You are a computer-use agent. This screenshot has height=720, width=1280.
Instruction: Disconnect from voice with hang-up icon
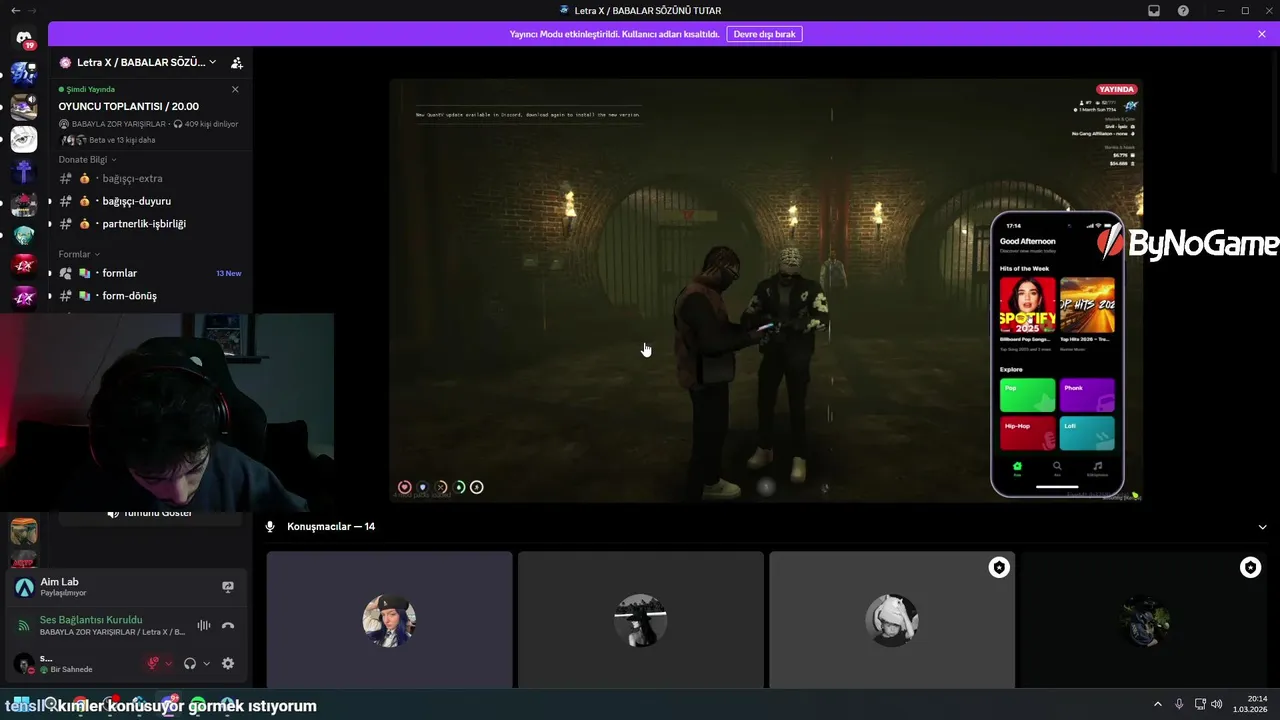coord(228,625)
